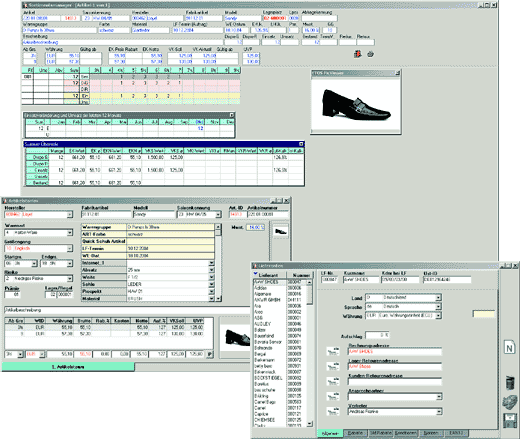This screenshot has width=520, height=439.
Task: Open the Hersteller dropdown in article master
Action: (70, 214)
